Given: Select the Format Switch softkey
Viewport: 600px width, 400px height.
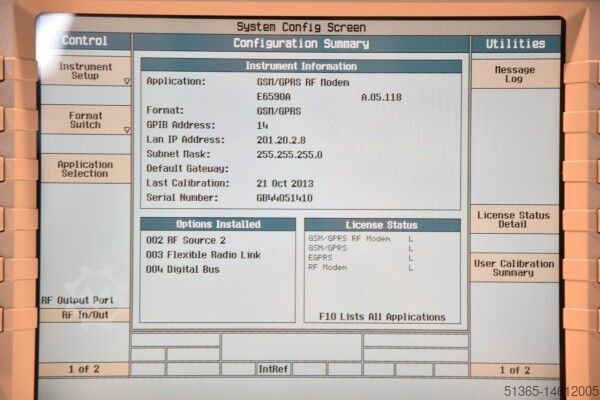Looking at the screenshot, I should click(85, 120).
